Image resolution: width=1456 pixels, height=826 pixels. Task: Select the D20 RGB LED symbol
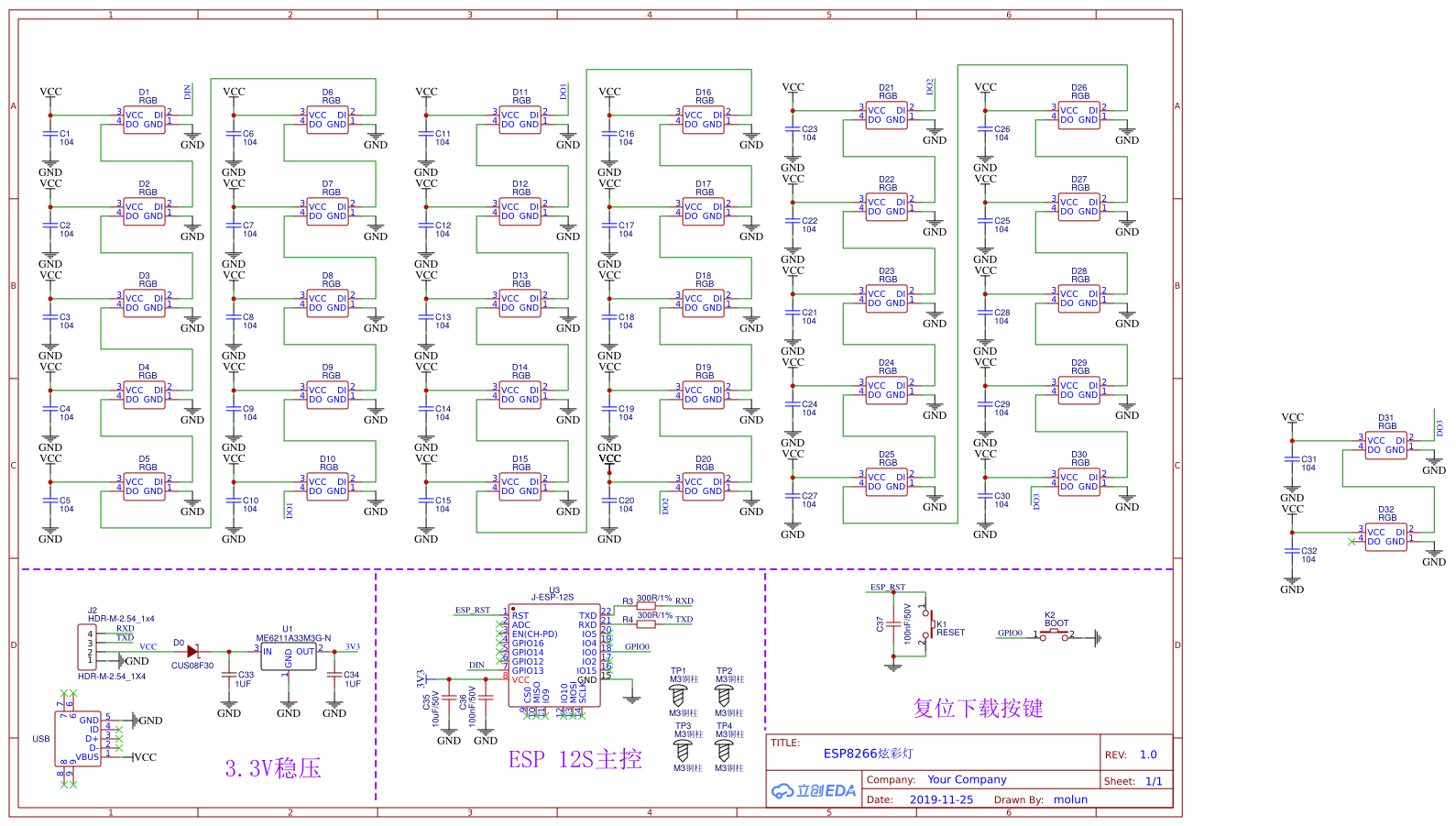click(704, 486)
